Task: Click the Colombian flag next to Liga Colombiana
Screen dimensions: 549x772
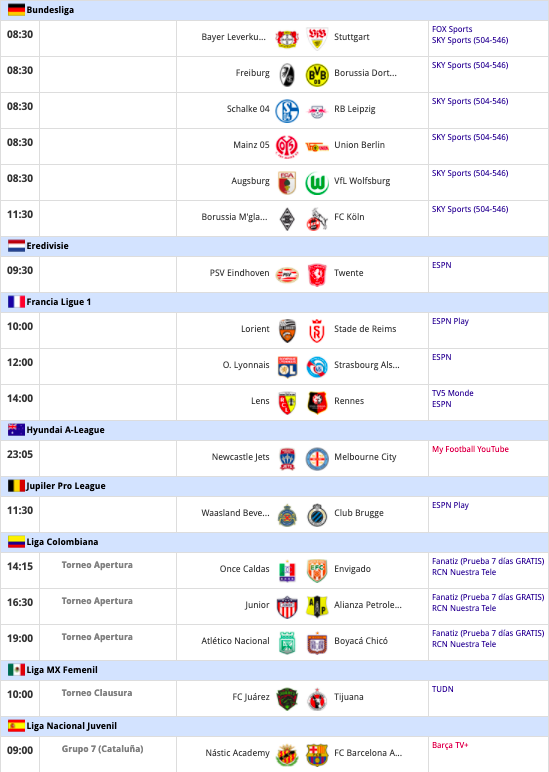Action: 16,542
